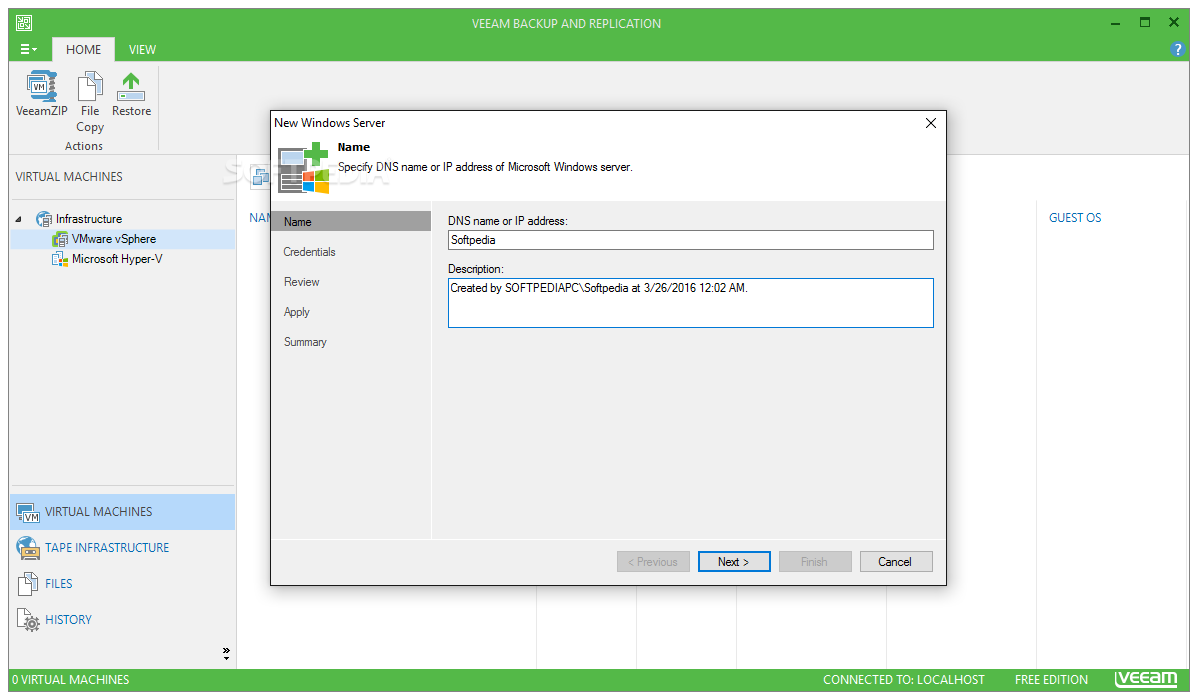The width and height of the screenshot is (1198, 700).
Task: Click the 0 VIRTUAL MACHINES status text
Action: point(70,680)
